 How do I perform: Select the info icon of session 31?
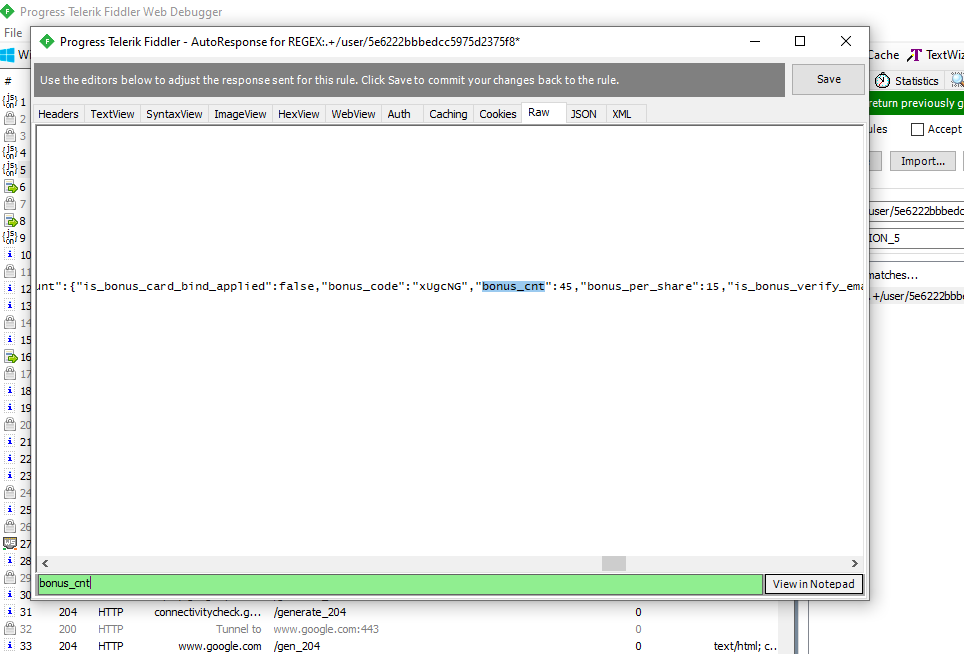coord(10,612)
